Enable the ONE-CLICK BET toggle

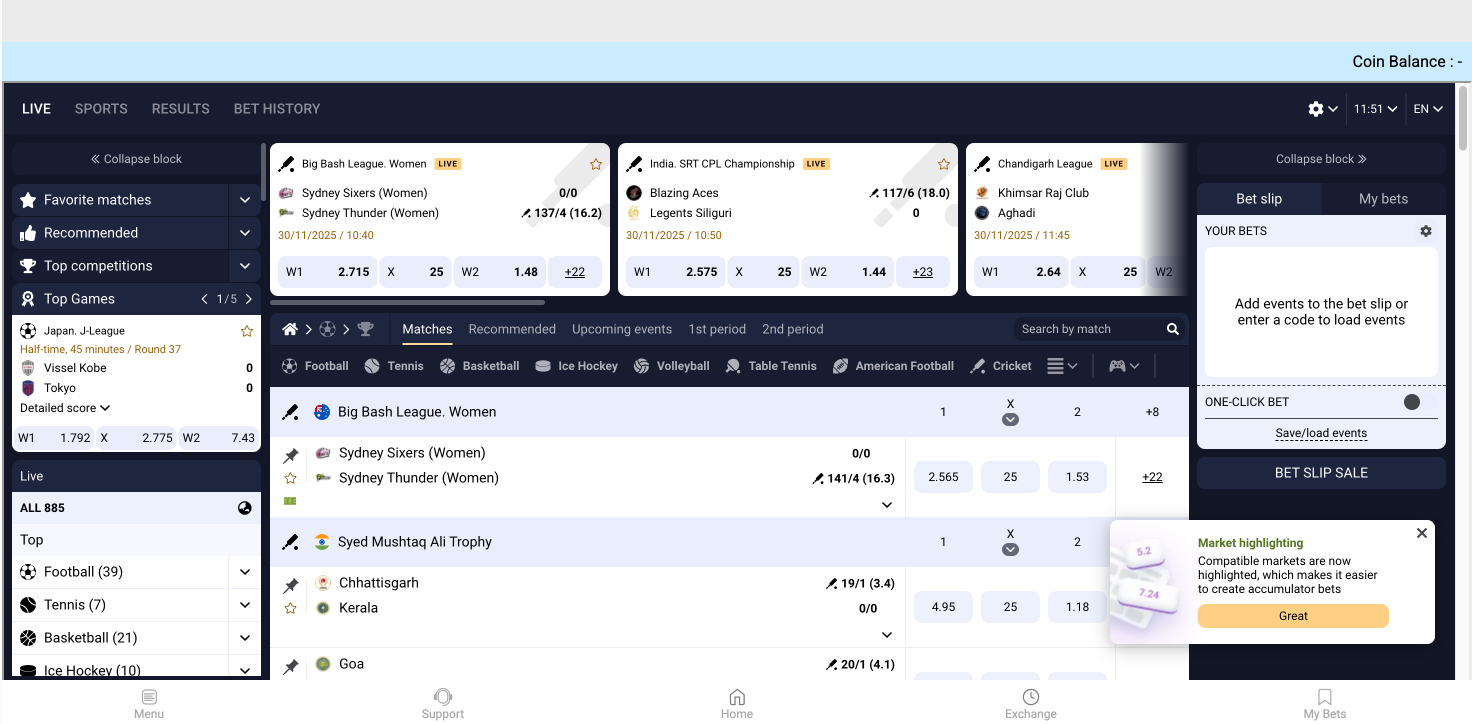tap(1413, 401)
